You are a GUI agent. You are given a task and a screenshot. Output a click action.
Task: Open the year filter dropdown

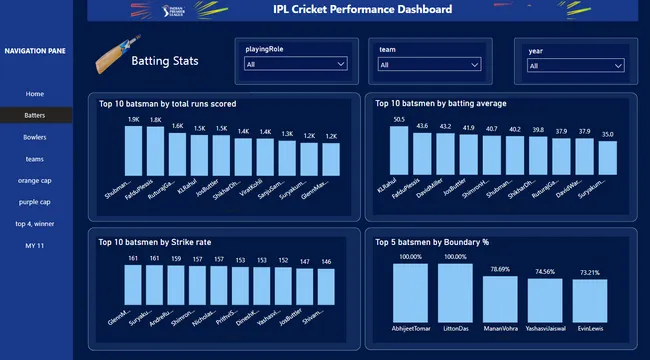tap(576, 66)
